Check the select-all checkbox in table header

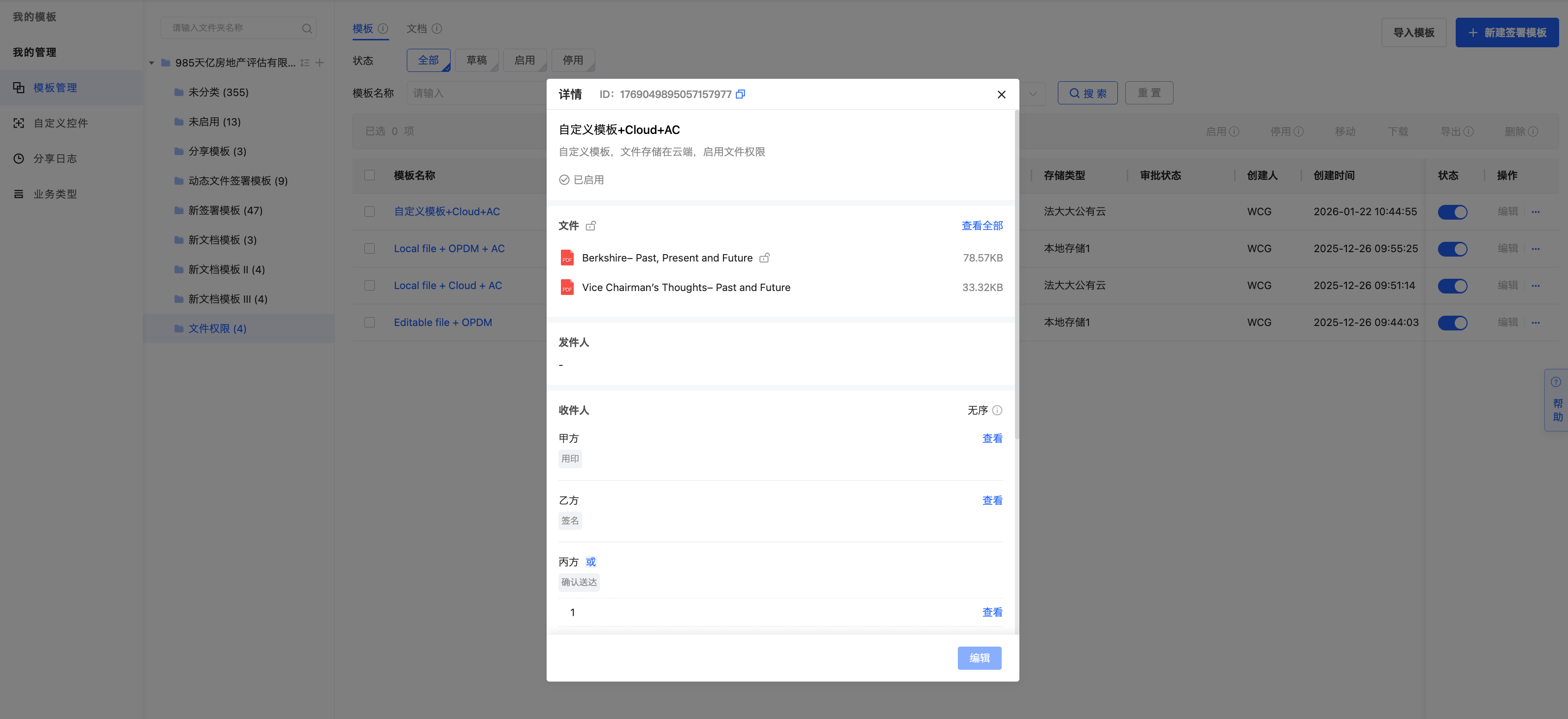(x=369, y=175)
